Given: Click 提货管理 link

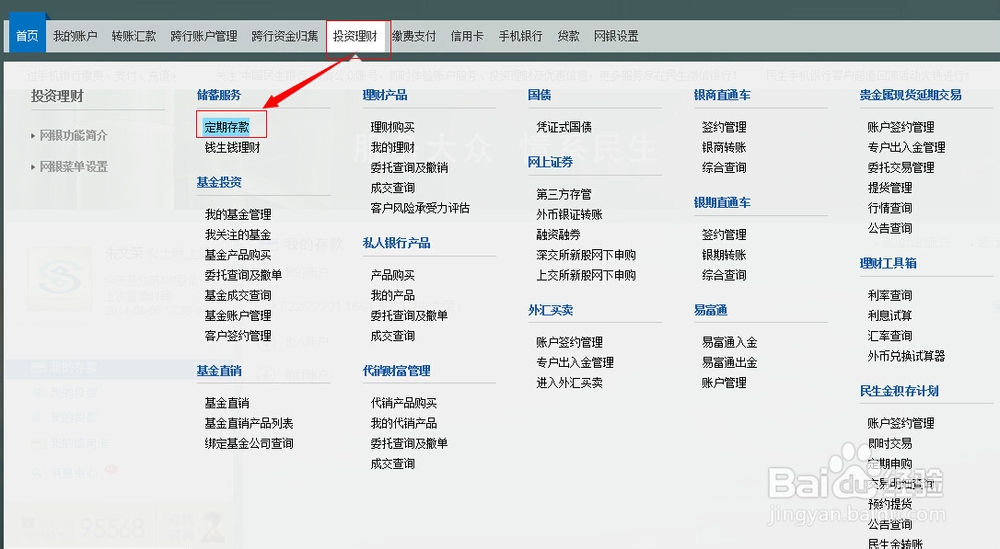Looking at the screenshot, I should click(890, 187).
